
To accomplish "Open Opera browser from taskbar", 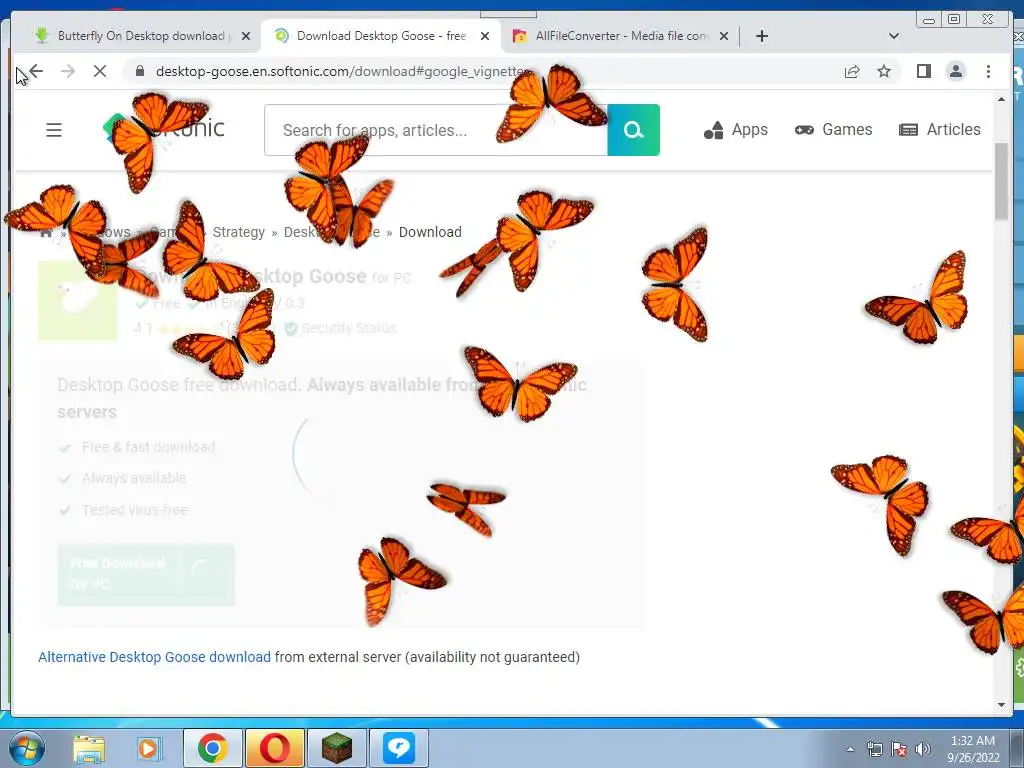I will coord(274,748).
